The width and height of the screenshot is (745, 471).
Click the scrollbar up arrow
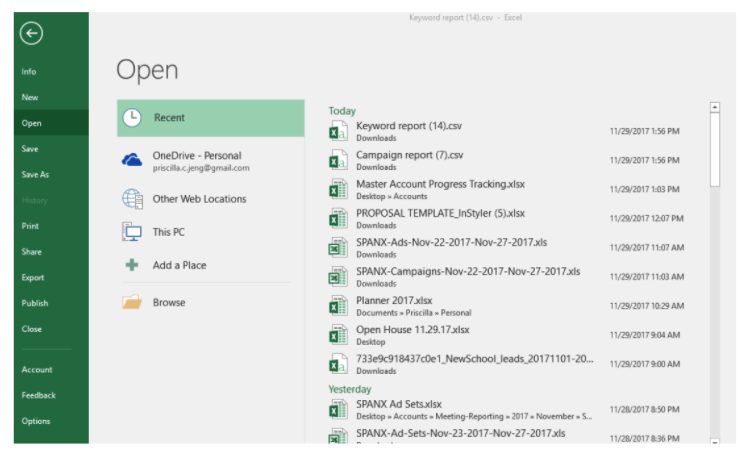[x=715, y=107]
